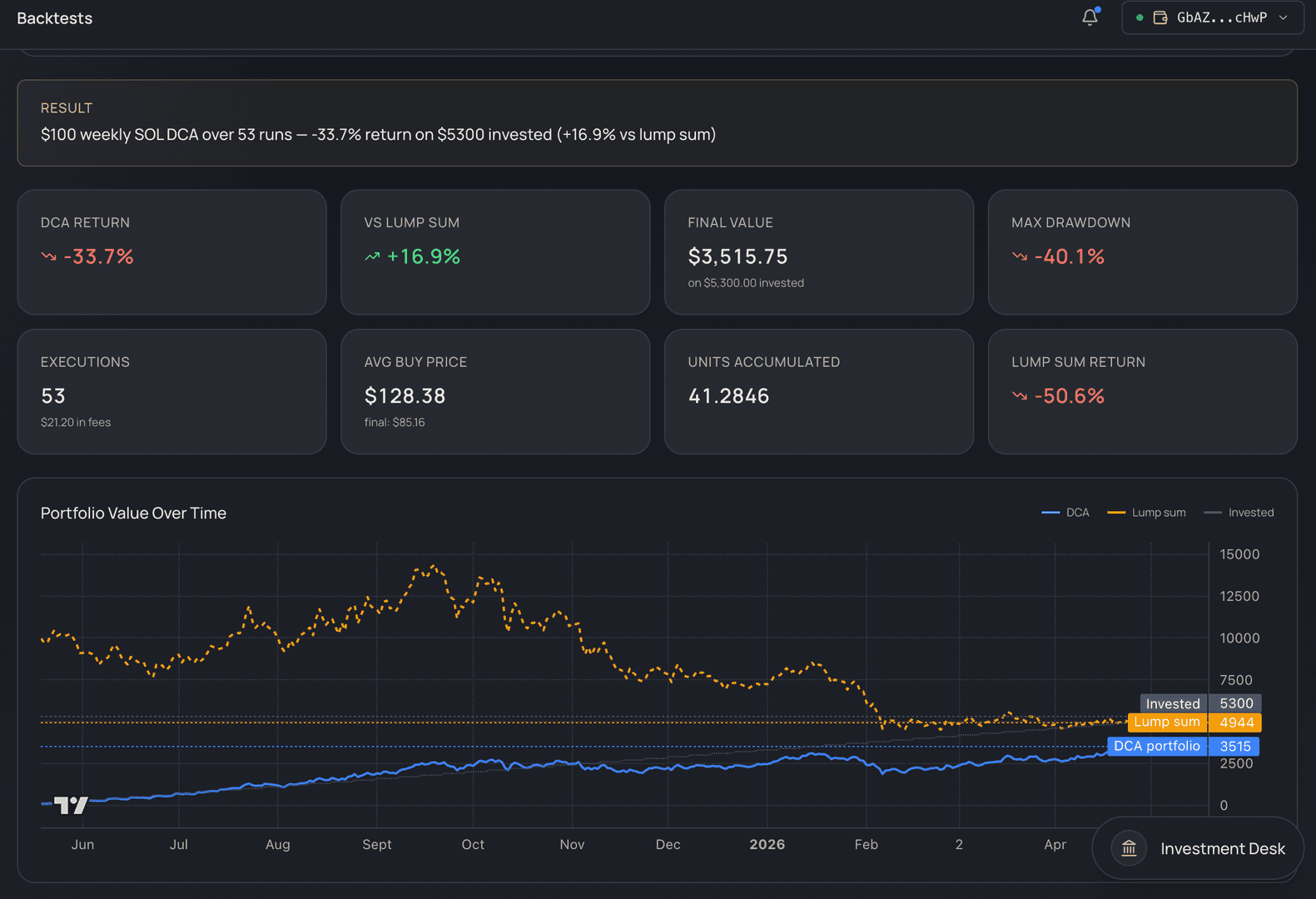Click the 53 executions count

(53, 396)
